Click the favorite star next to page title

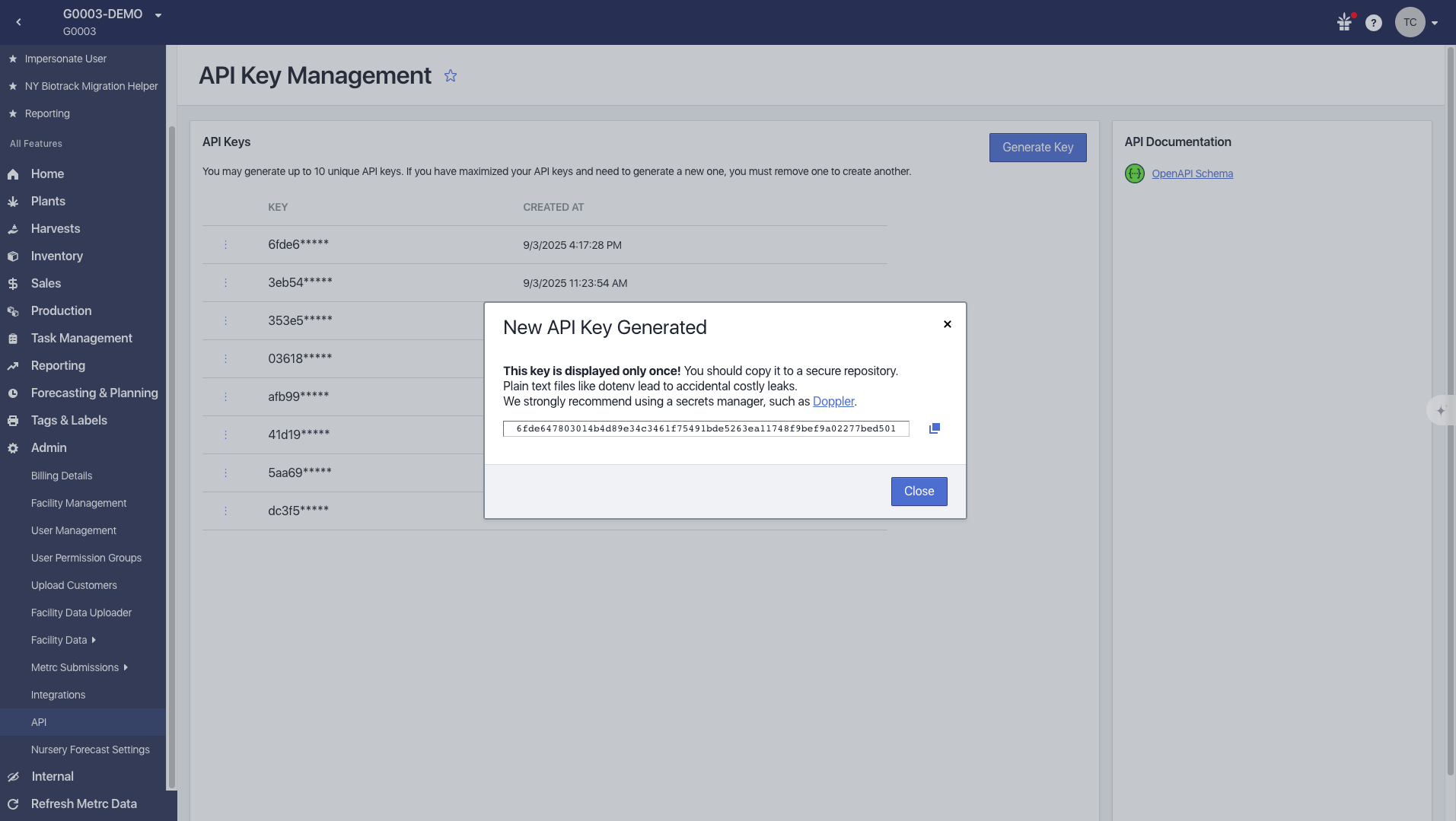tap(451, 76)
